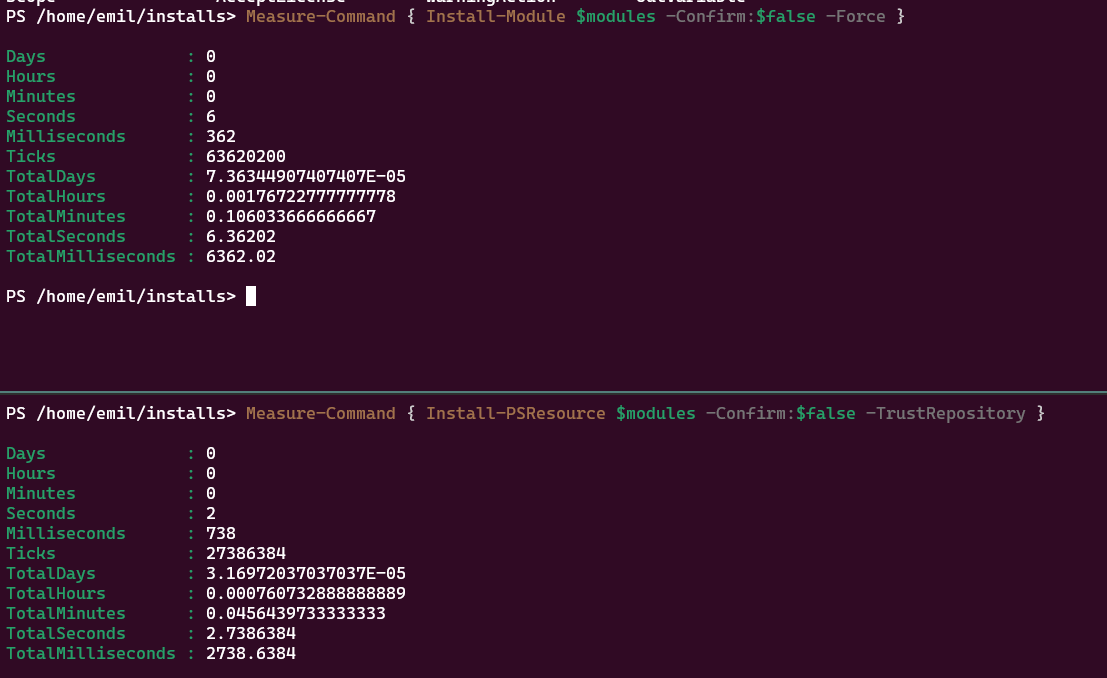The image size is (1107, 678).
Task: Click the TotalMilliseconds value 6362.02
Action: (x=241, y=256)
